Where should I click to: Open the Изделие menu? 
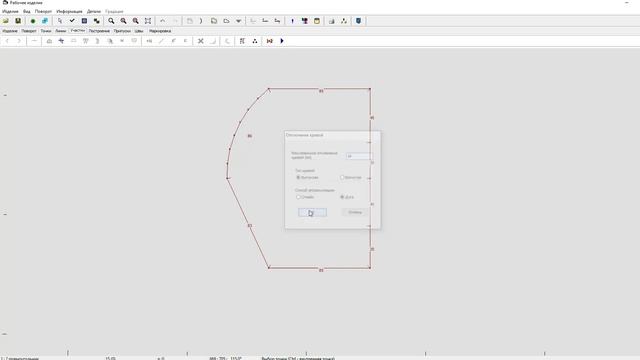[10, 11]
